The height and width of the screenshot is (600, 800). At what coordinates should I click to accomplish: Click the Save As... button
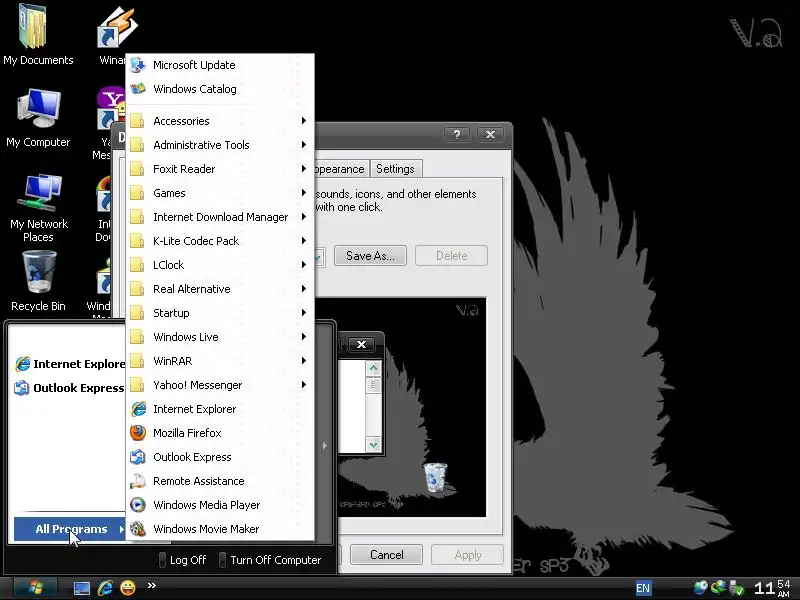tap(370, 256)
